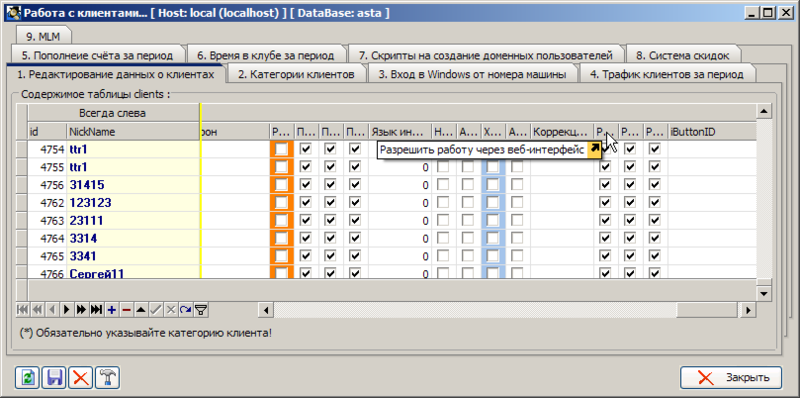Click the Коррекц… column header
This screenshot has height=398, width=800.
[562, 132]
